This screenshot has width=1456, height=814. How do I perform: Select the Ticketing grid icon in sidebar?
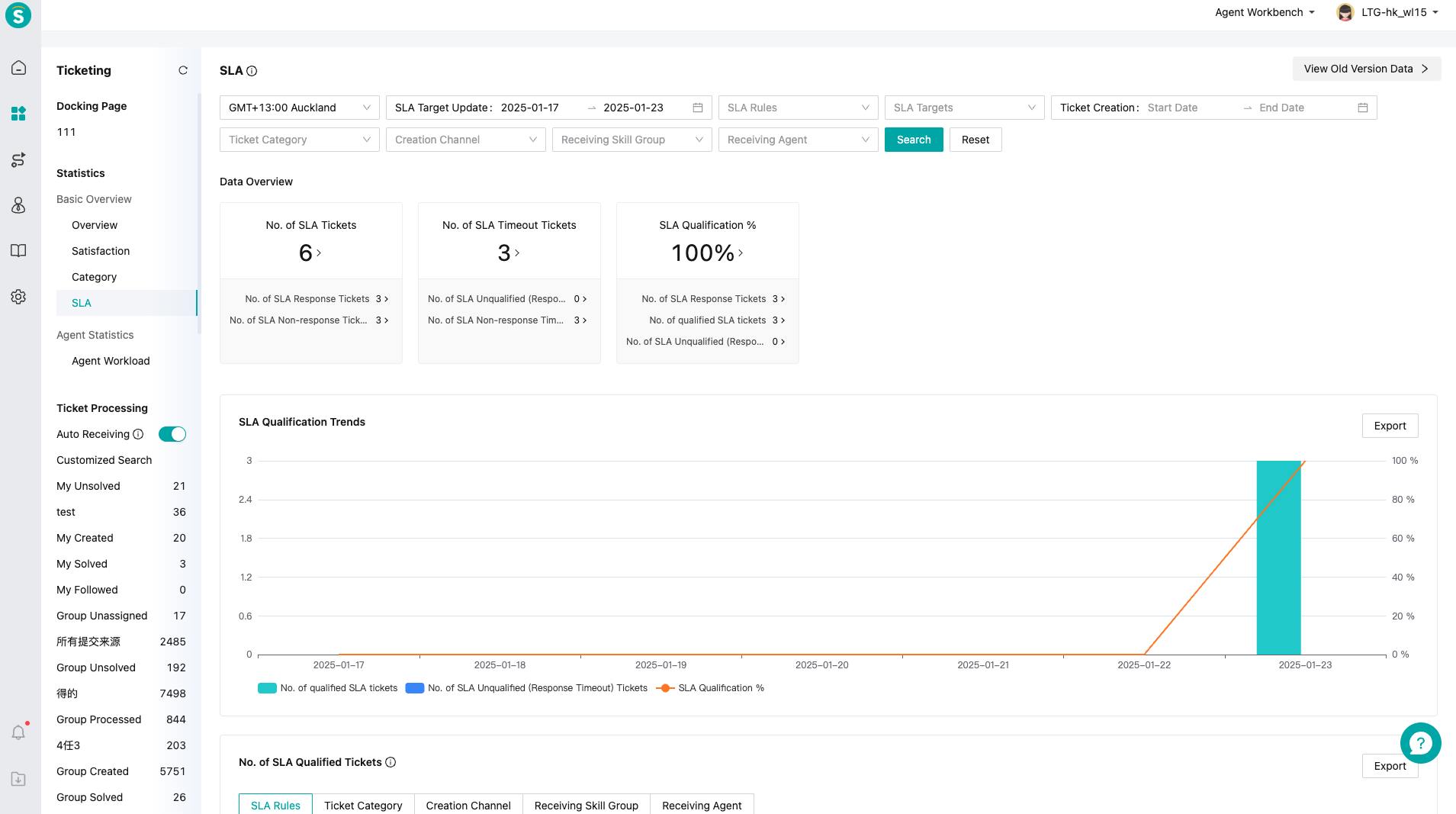[x=18, y=114]
